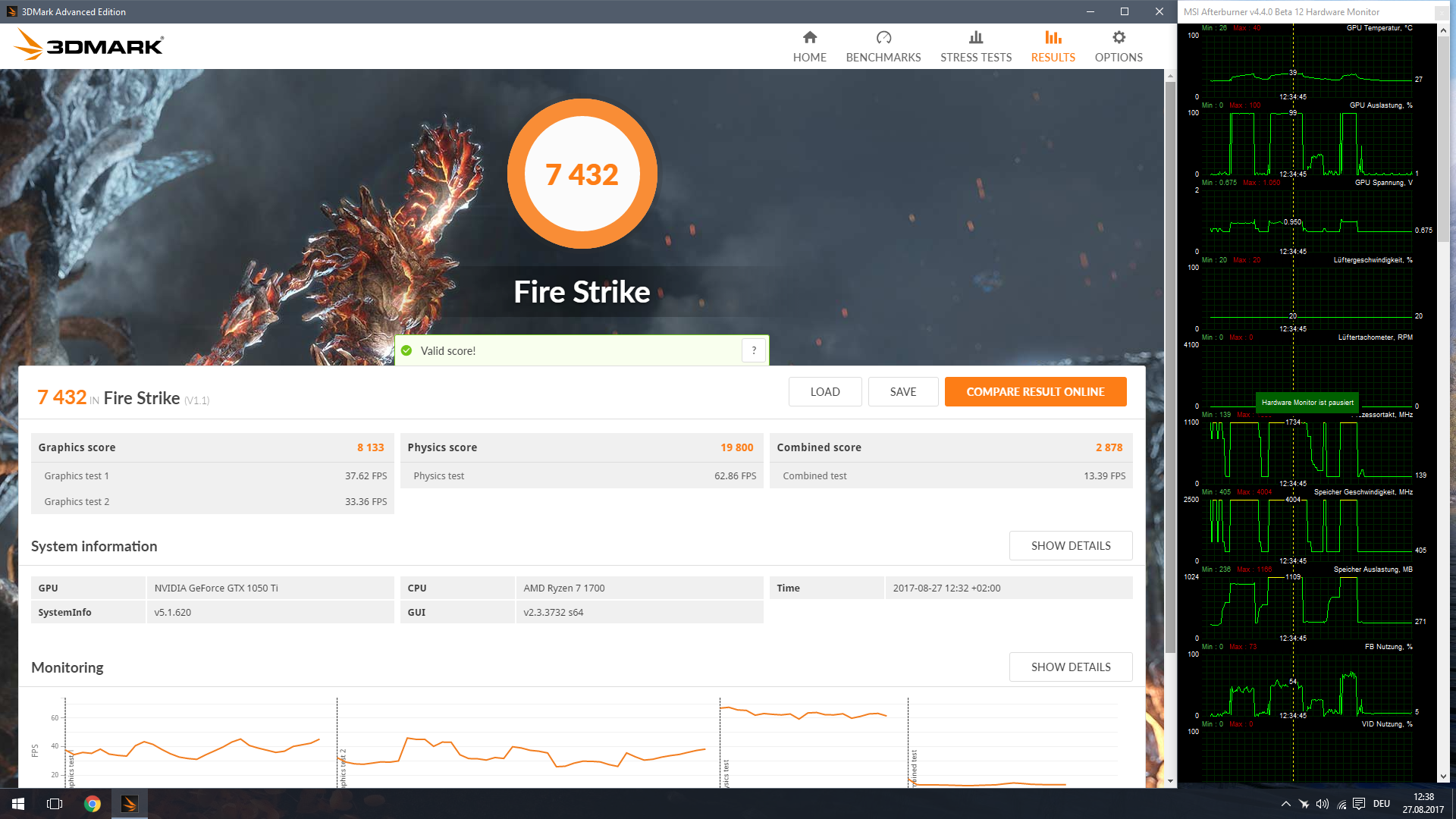Switch to the Results tab

[1053, 46]
